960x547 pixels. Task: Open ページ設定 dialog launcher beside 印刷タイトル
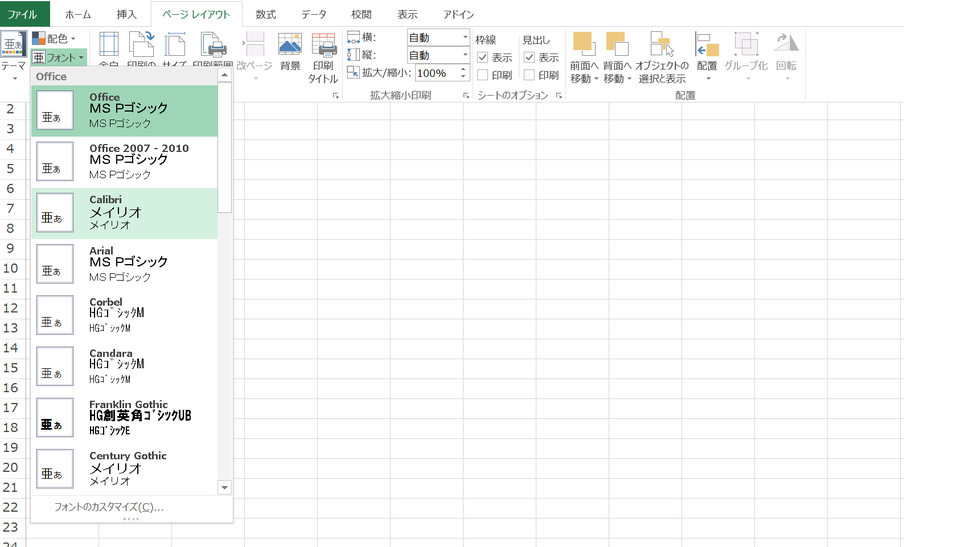(336, 96)
